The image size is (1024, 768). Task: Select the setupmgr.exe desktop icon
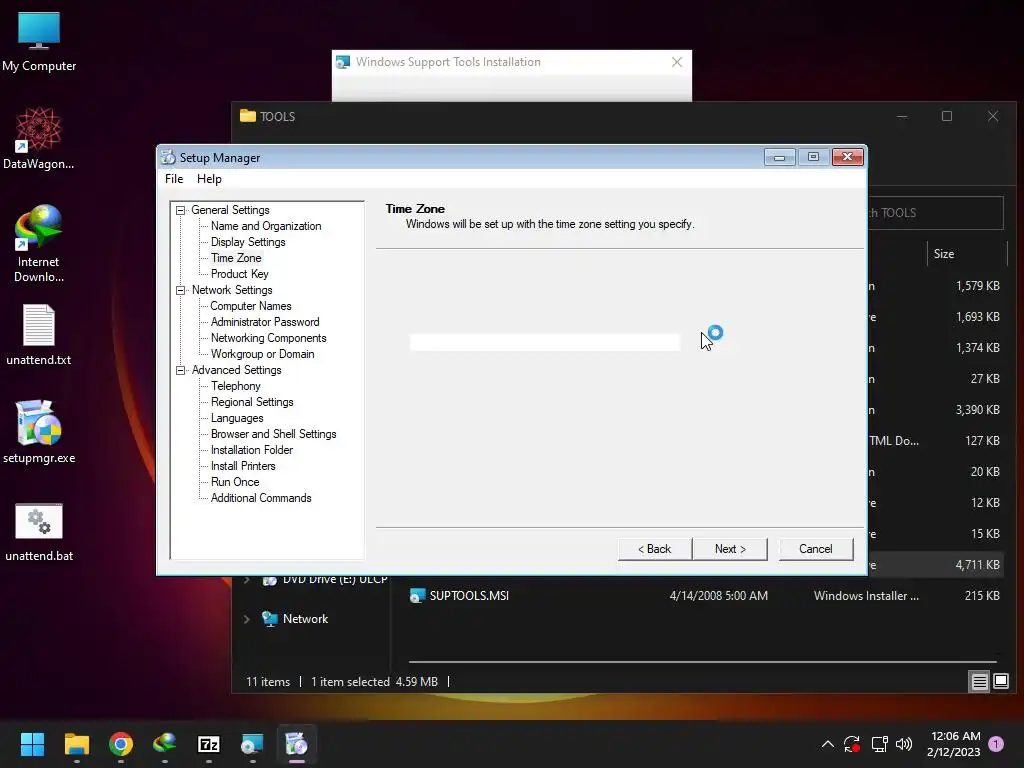coord(39,432)
